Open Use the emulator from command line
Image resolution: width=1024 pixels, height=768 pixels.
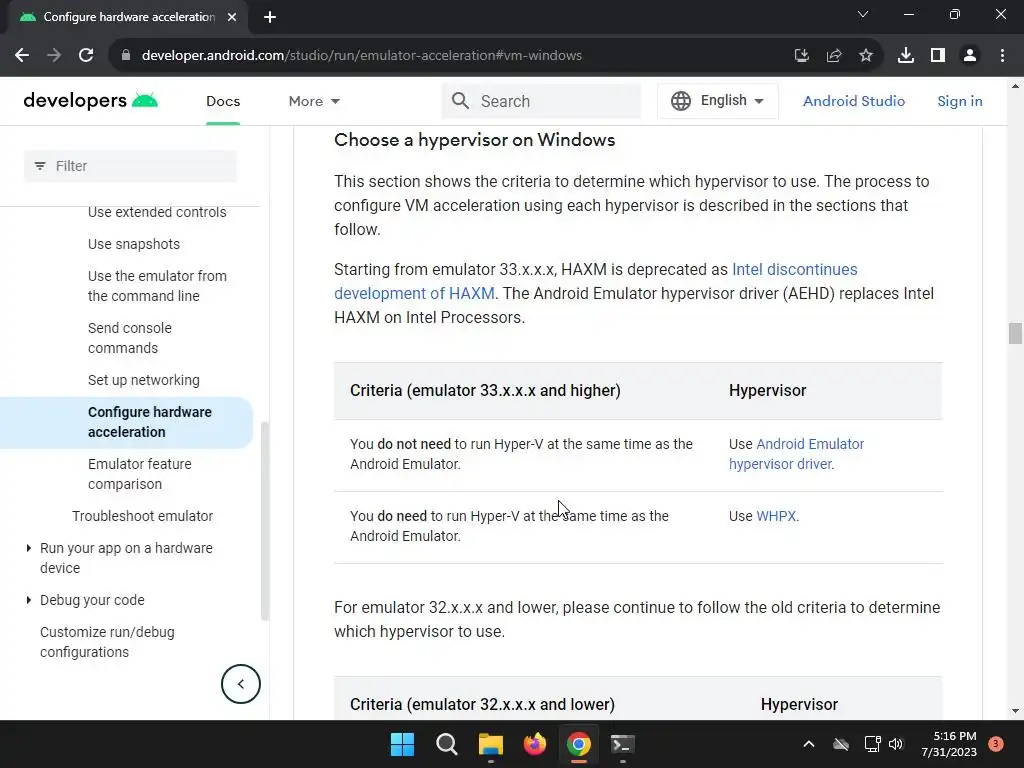click(157, 286)
